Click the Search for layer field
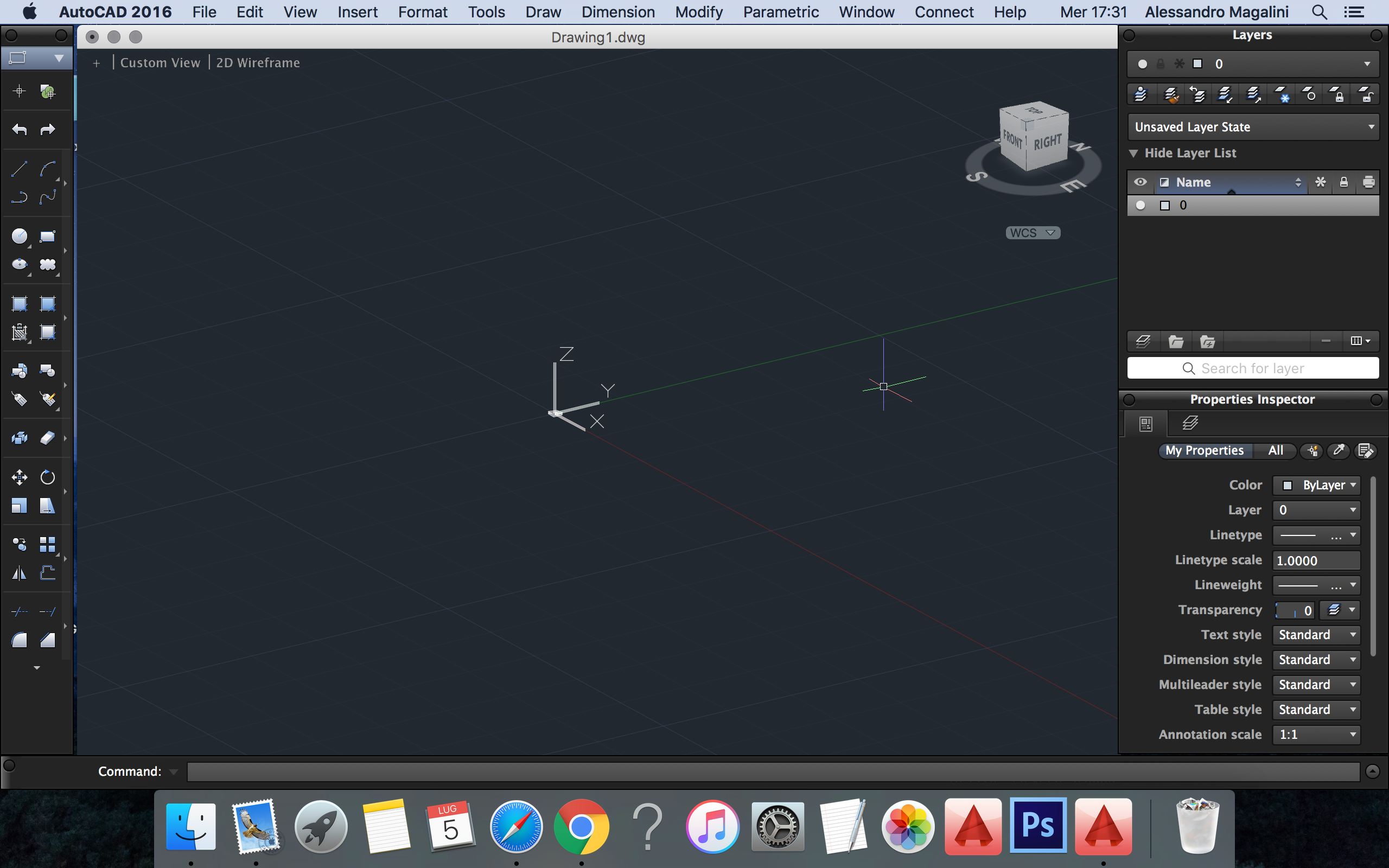The height and width of the screenshot is (868, 1389). (1252, 368)
